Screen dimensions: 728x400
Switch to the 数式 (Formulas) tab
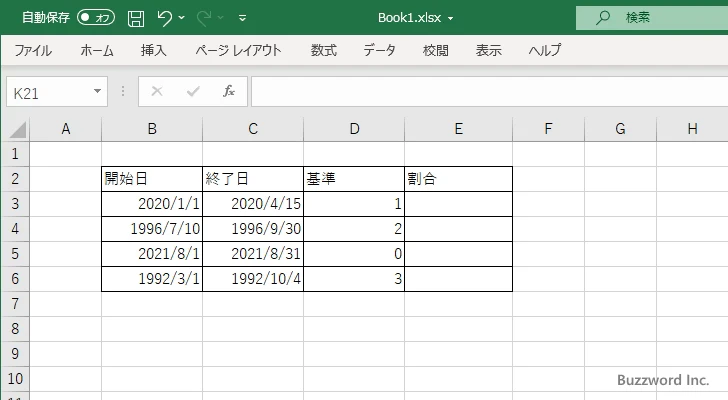(x=323, y=50)
